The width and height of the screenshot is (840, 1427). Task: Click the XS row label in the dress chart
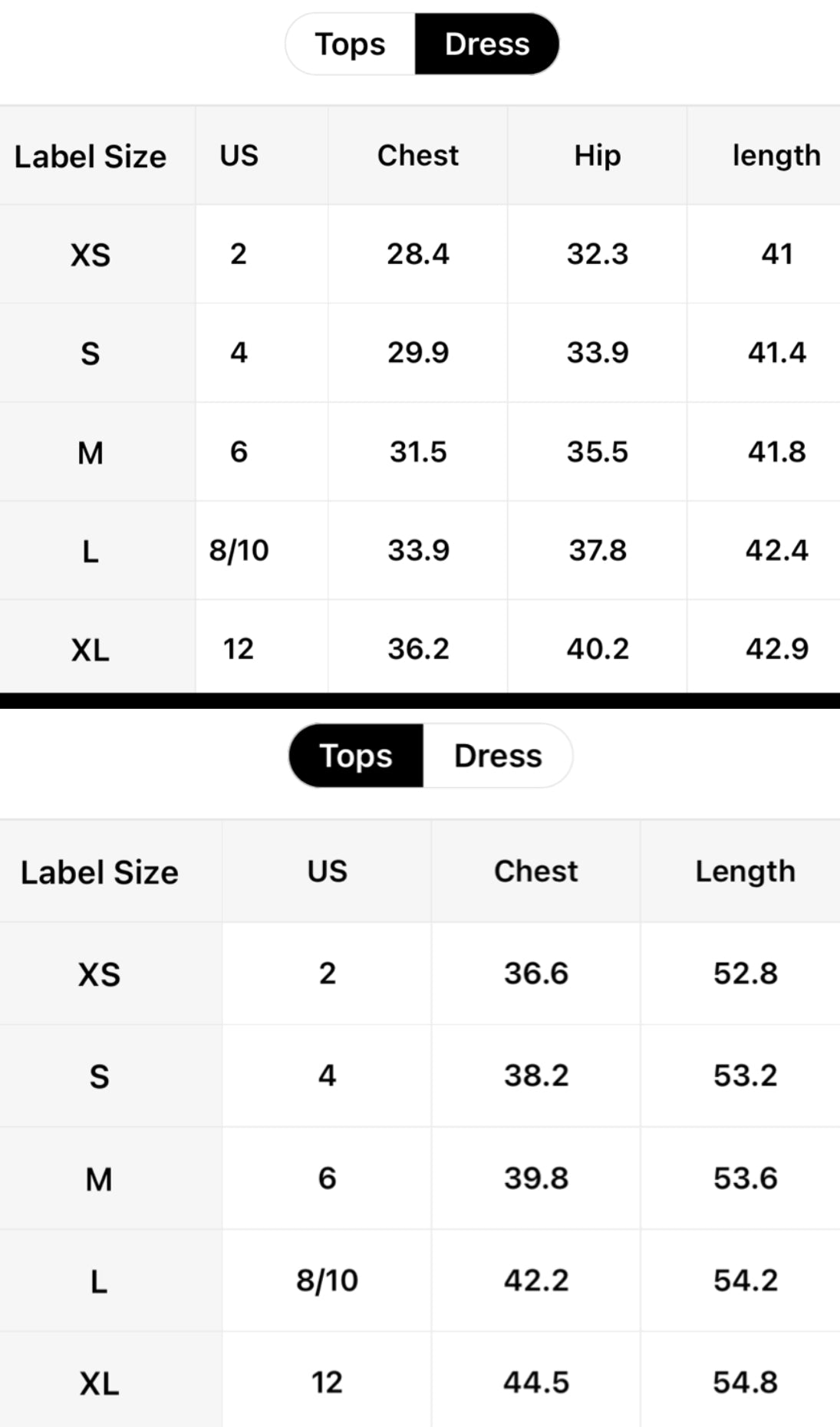click(x=90, y=254)
